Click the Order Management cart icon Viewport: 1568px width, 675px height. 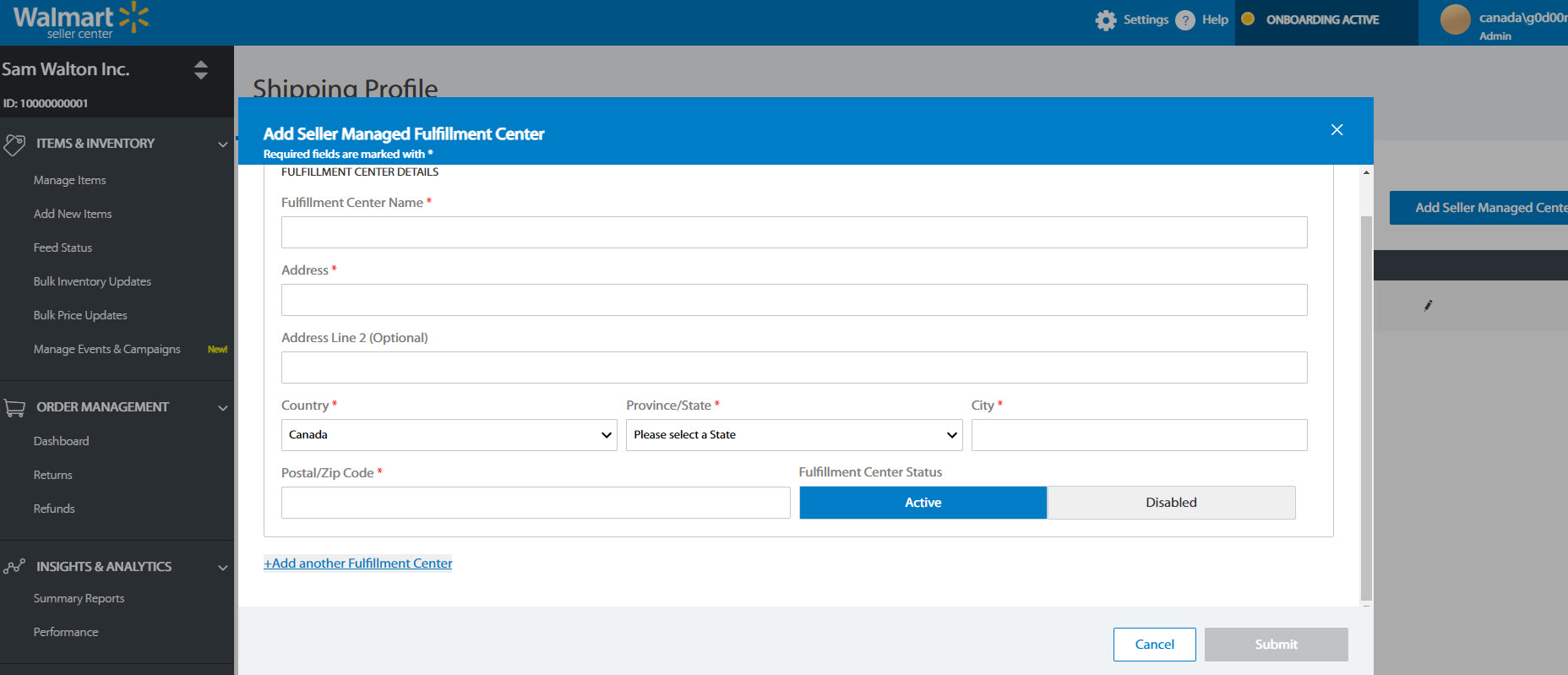14,408
